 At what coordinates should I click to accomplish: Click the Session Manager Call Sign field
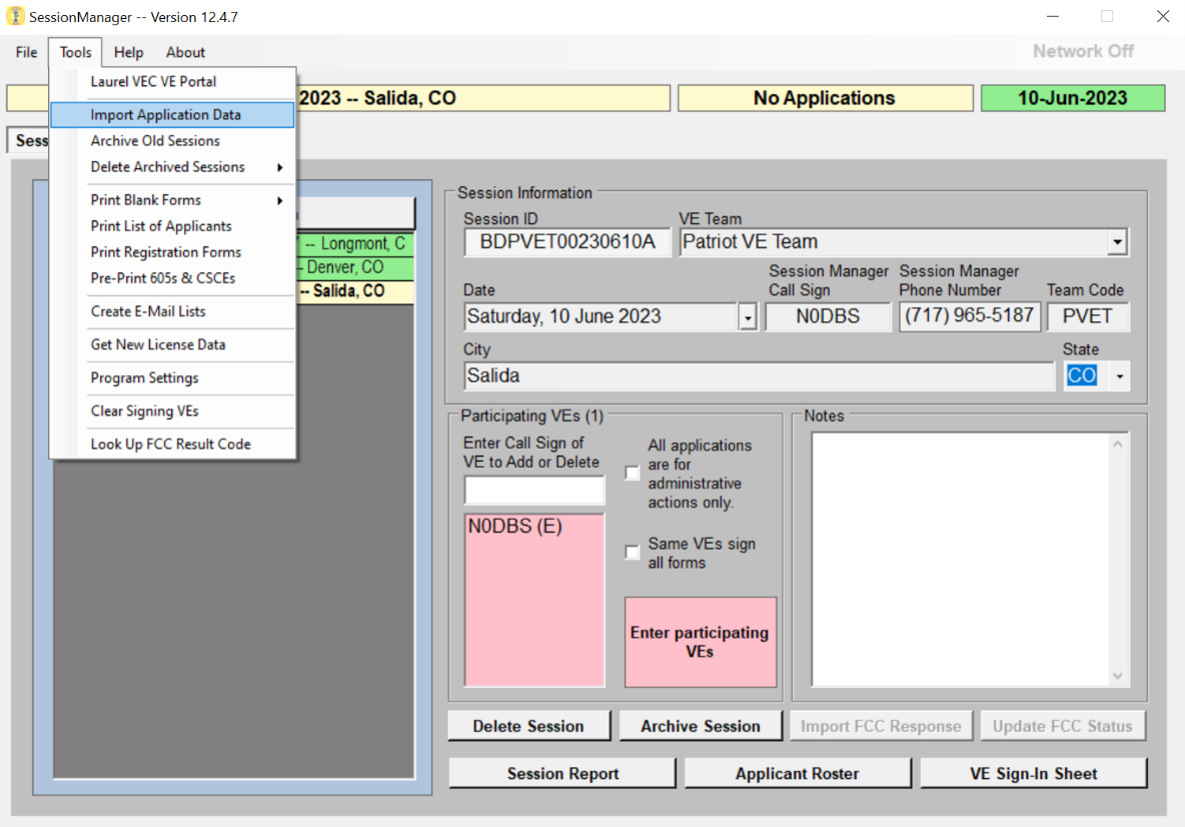click(828, 317)
